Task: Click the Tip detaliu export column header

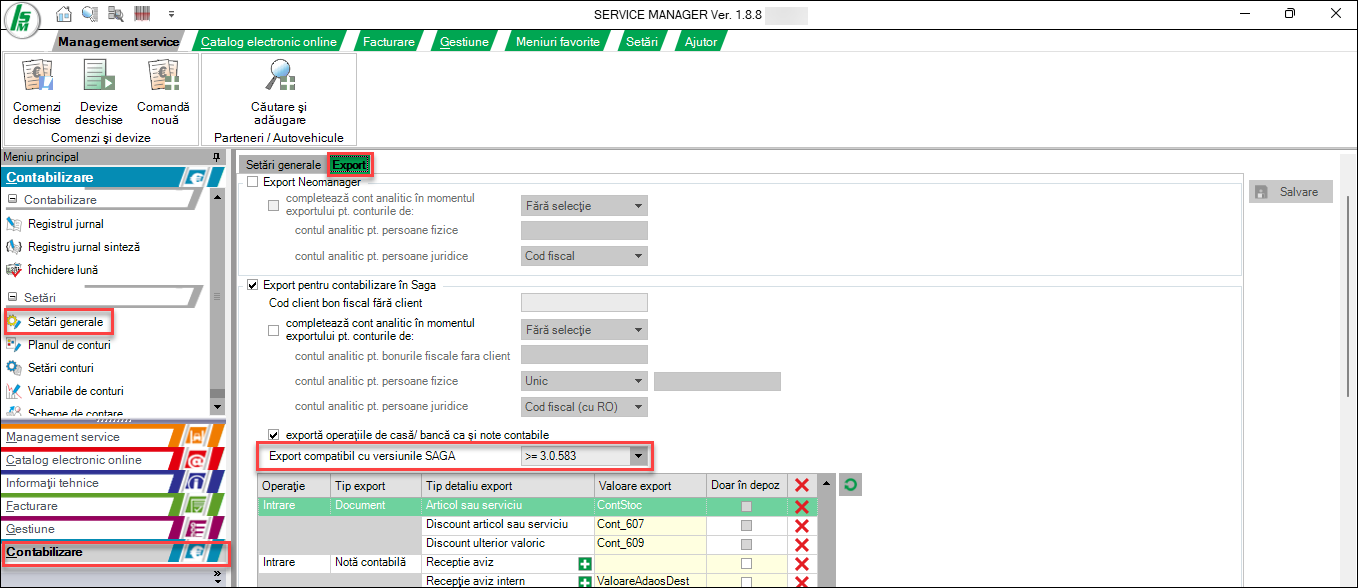Action: click(506, 486)
